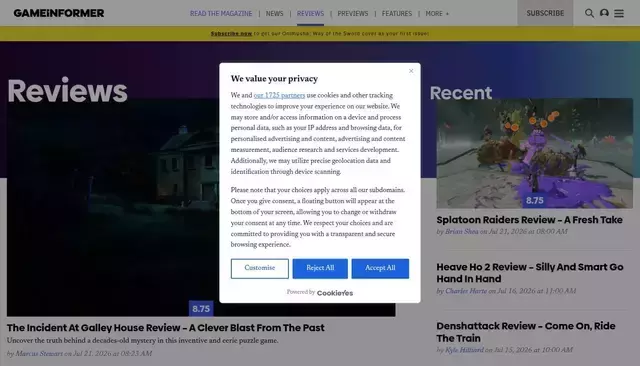This screenshot has height=366, width=640.
Task: Close the privacy dialog with X
Action: (411, 71)
